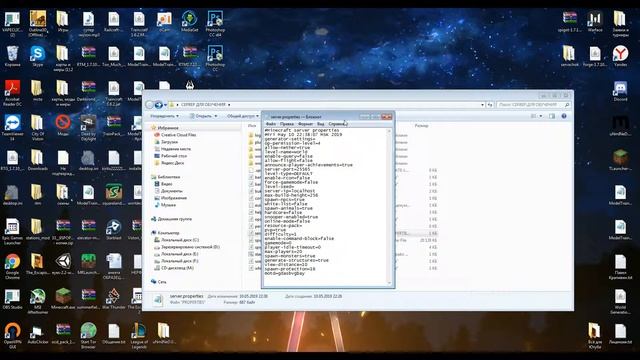Click the max-players=20 line in Notepad

tap(283, 251)
